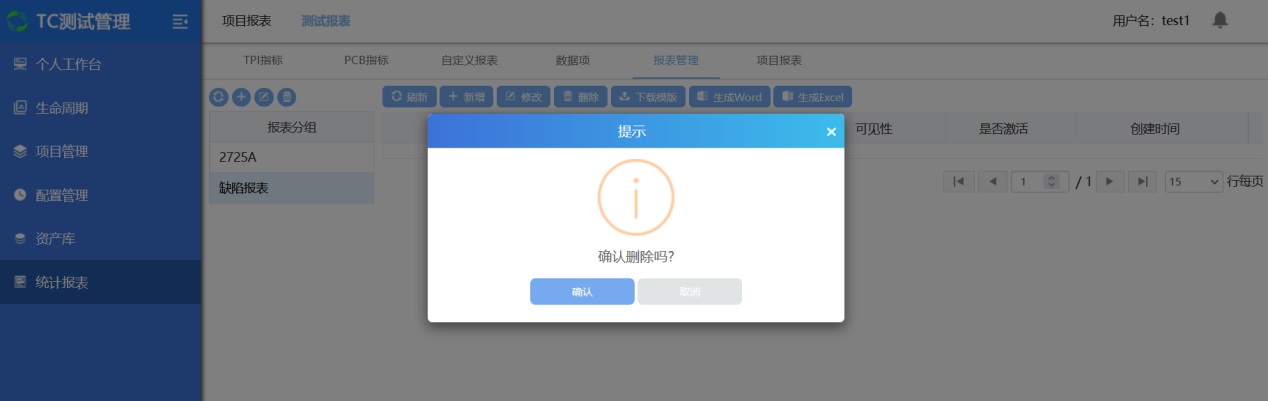
Task: Click the 报表分组 column header
Action: point(291,127)
